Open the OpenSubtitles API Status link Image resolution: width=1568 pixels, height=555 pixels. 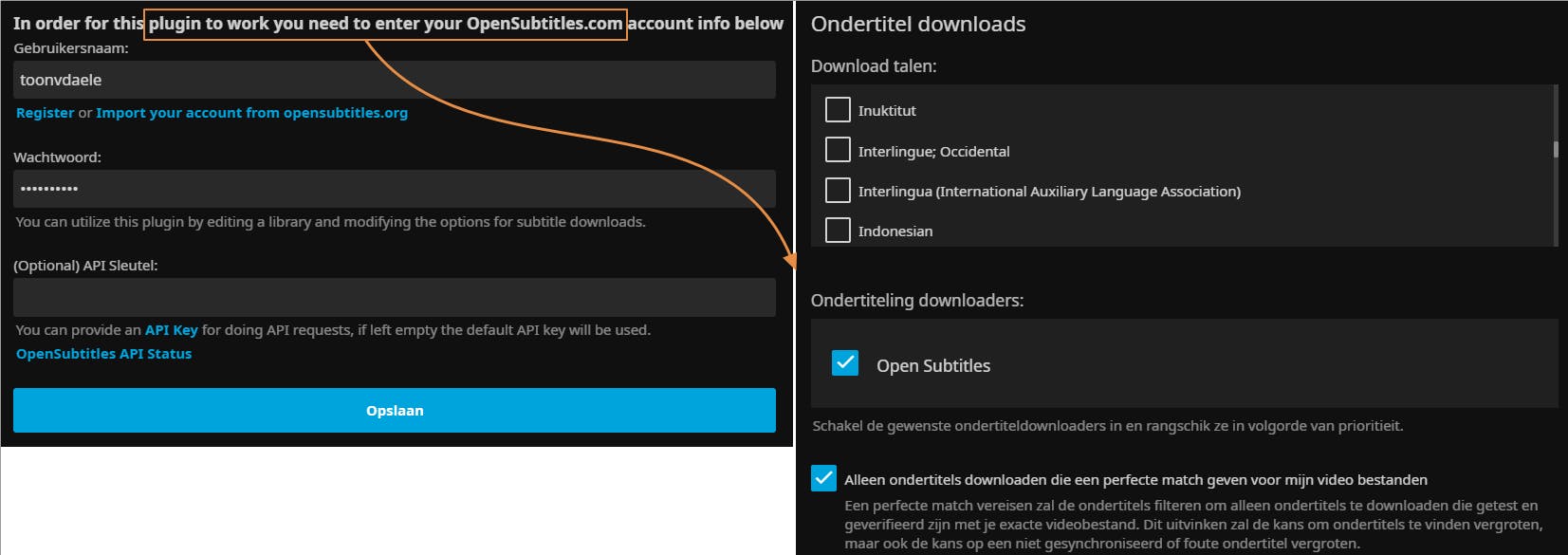tap(103, 354)
